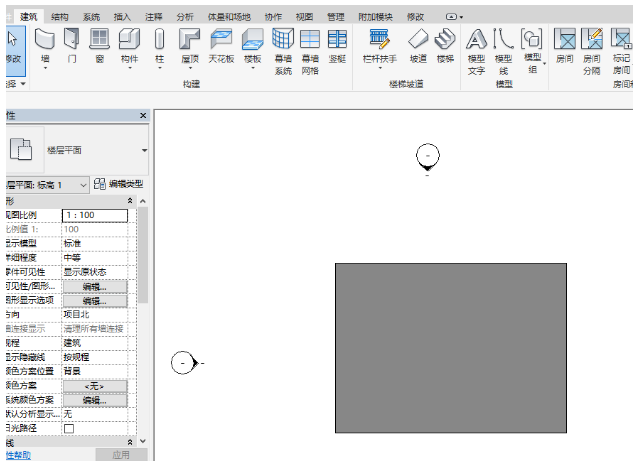The height and width of the screenshot is (466, 640).
Task: Open the 楼层平面 type selector dropdown
Action: [144, 150]
